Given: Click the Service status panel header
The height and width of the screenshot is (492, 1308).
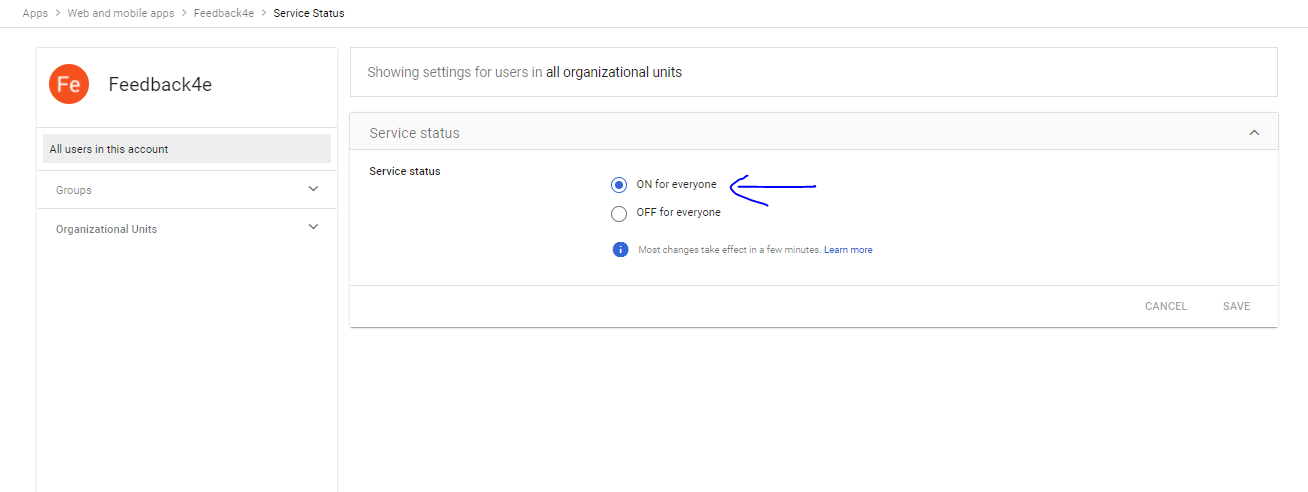Looking at the screenshot, I should 414,133.
